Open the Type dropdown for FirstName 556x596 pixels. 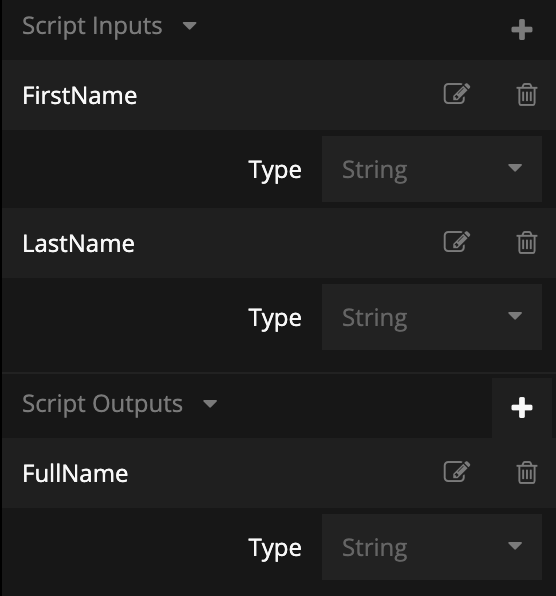[432, 169]
